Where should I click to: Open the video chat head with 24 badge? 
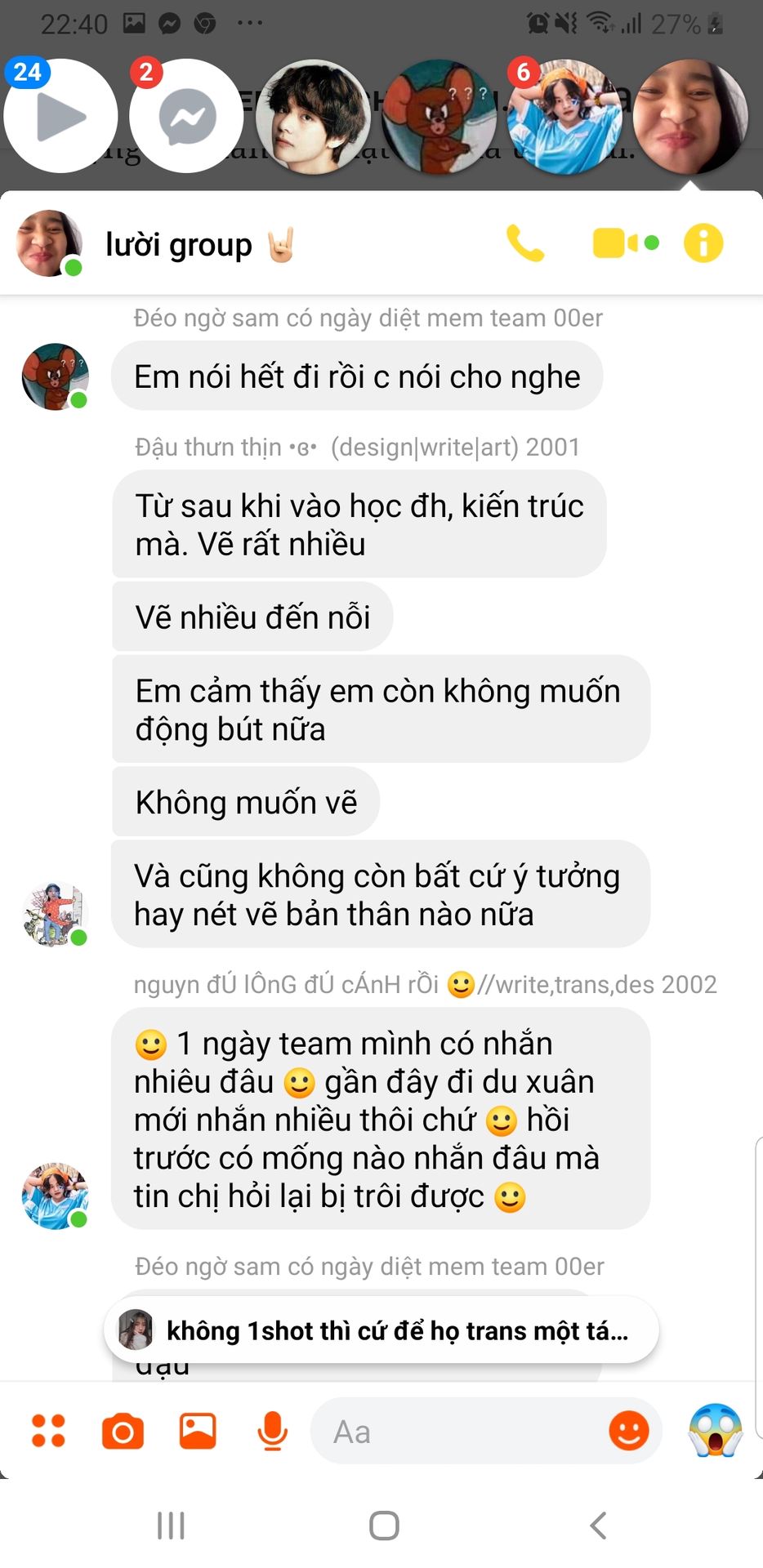60,116
